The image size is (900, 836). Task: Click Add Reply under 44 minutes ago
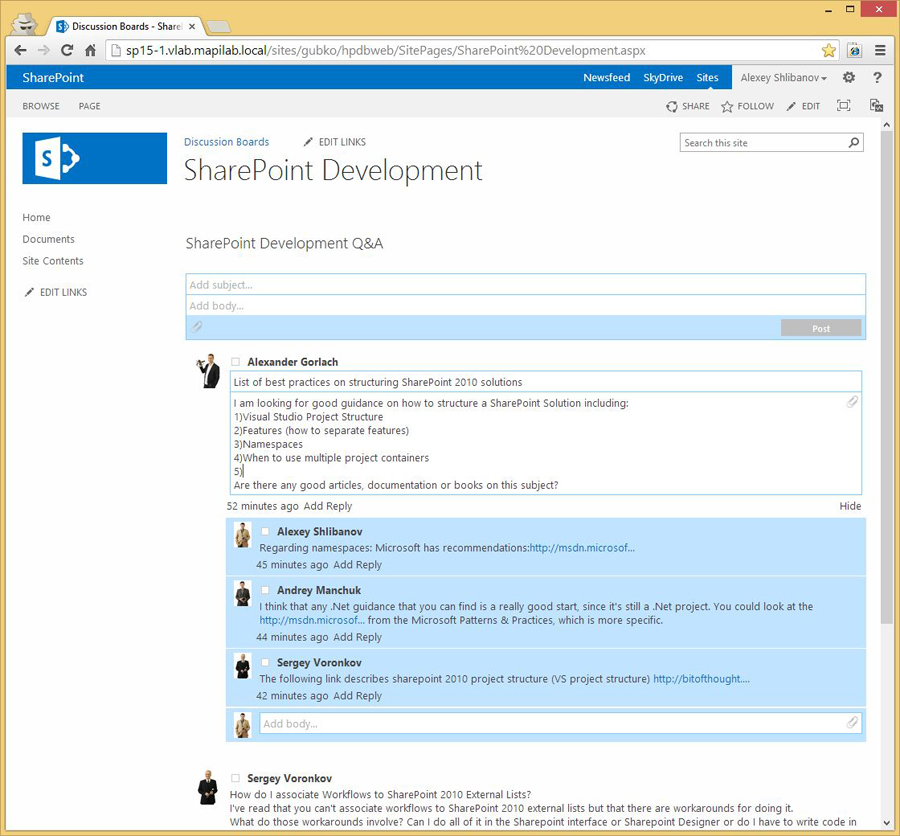click(358, 637)
